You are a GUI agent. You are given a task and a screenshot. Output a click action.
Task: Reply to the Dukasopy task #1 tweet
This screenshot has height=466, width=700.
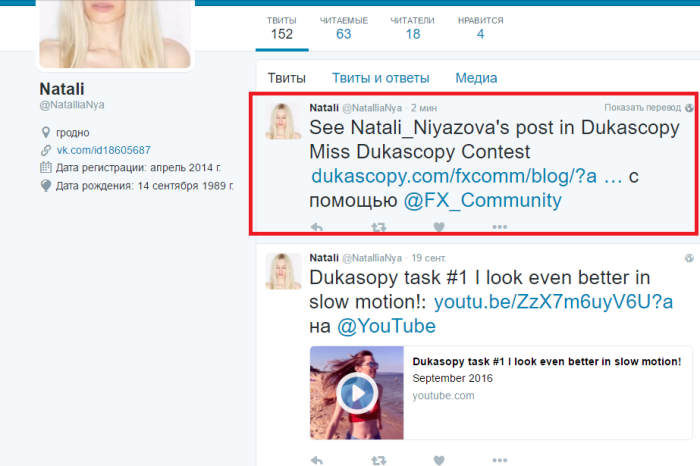coord(317,460)
